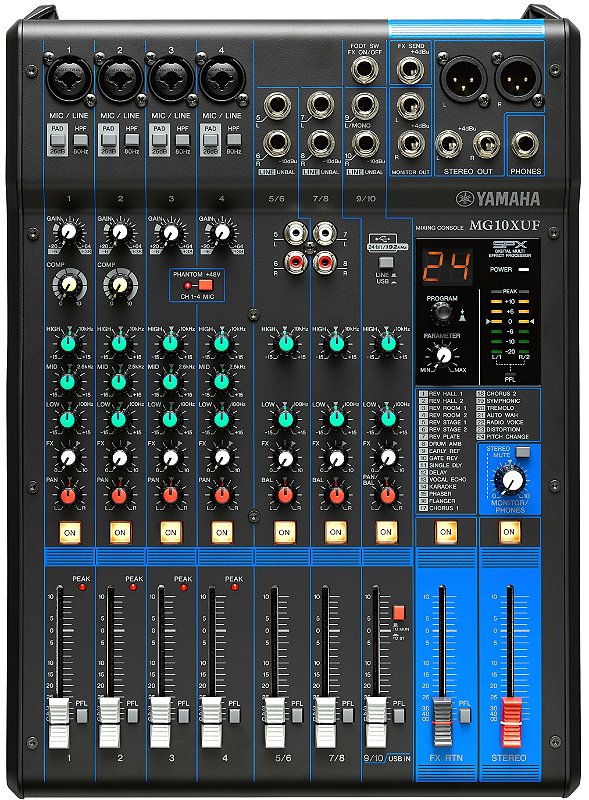This screenshot has width=589, height=800.
Task: Toggle the STEREO MUTE button
Action: (x=523, y=452)
